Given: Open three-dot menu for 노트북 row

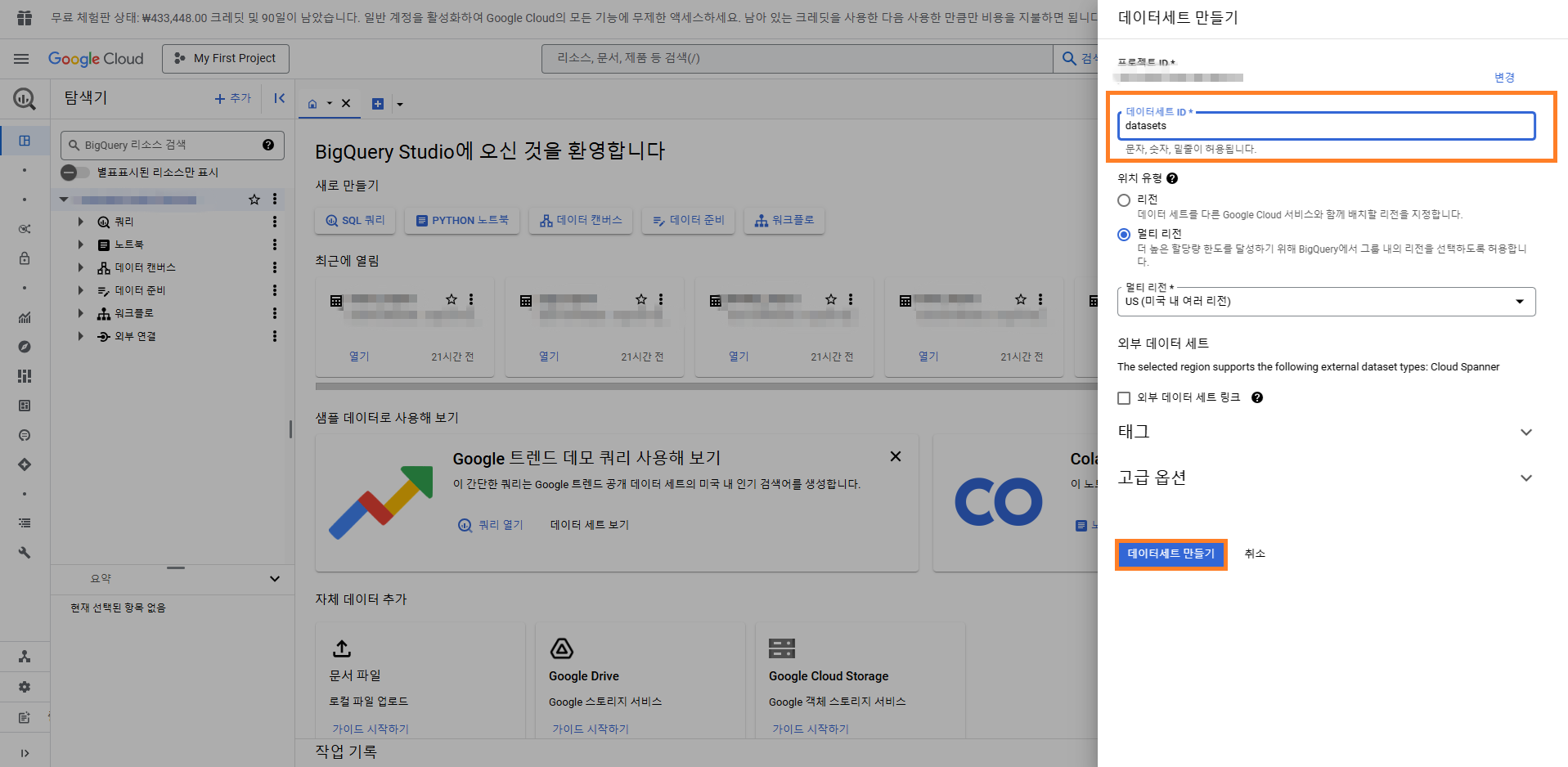Looking at the screenshot, I should click(x=275, y=244).
